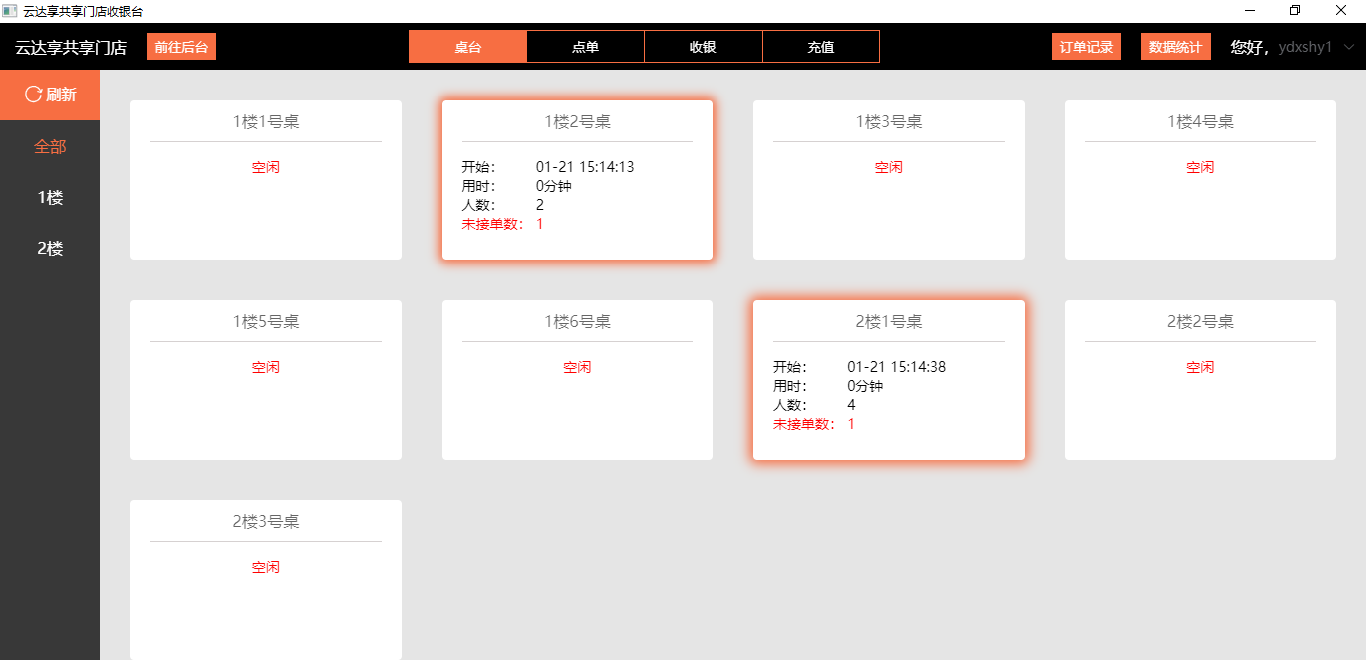The height and width of the screenshot is (660, 1366).
Task: Select 全部 filter in the sidebar
Action: [x=50, y=146]
